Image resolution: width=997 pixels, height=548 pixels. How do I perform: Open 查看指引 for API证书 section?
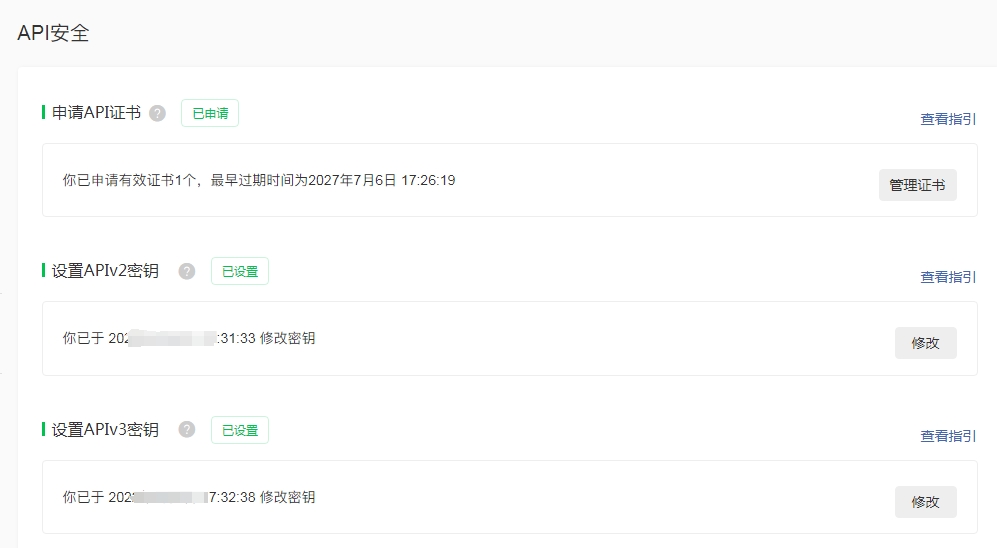pos(948,119)
